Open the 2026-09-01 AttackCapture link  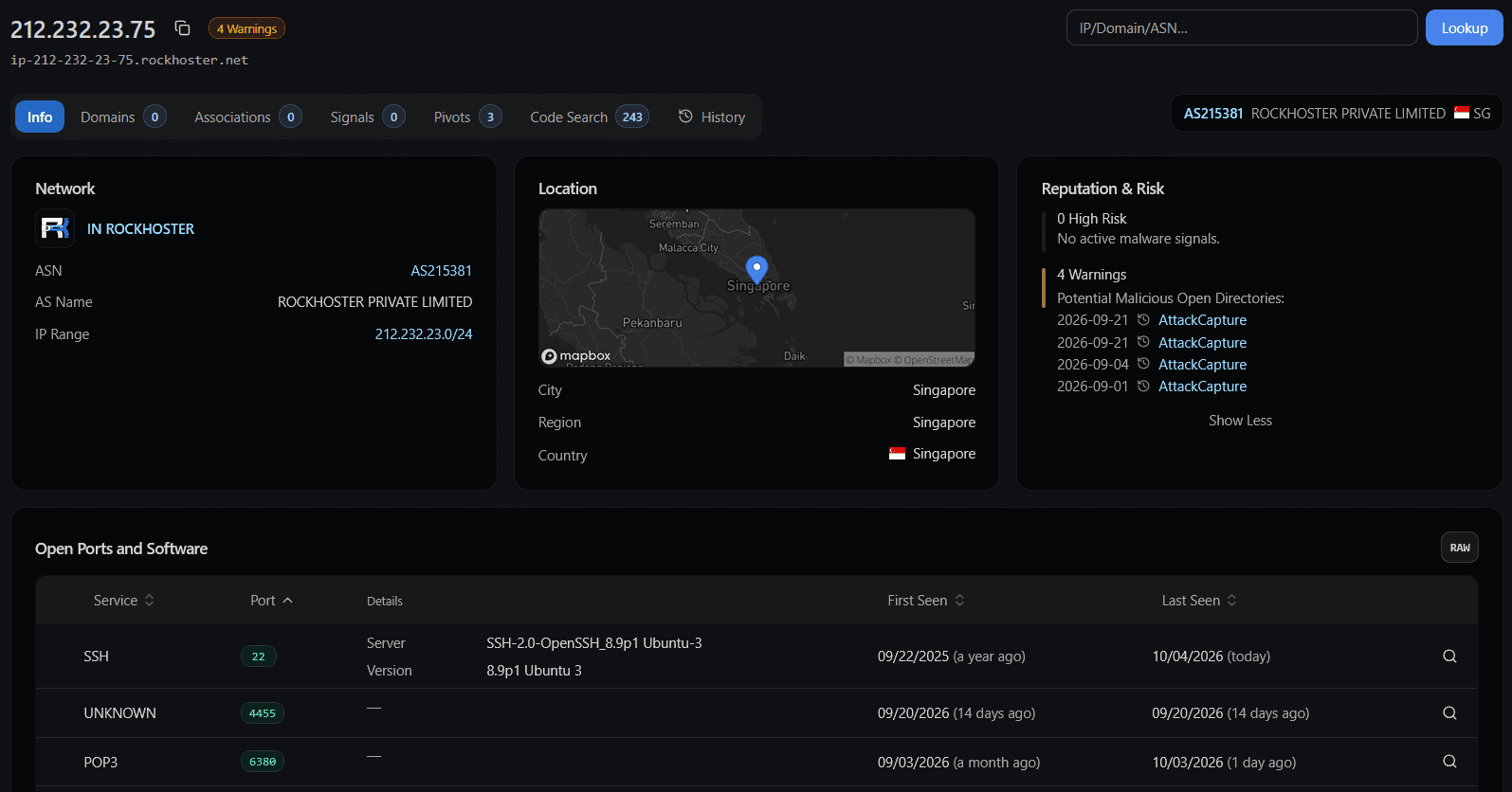tap(1202, 387)
